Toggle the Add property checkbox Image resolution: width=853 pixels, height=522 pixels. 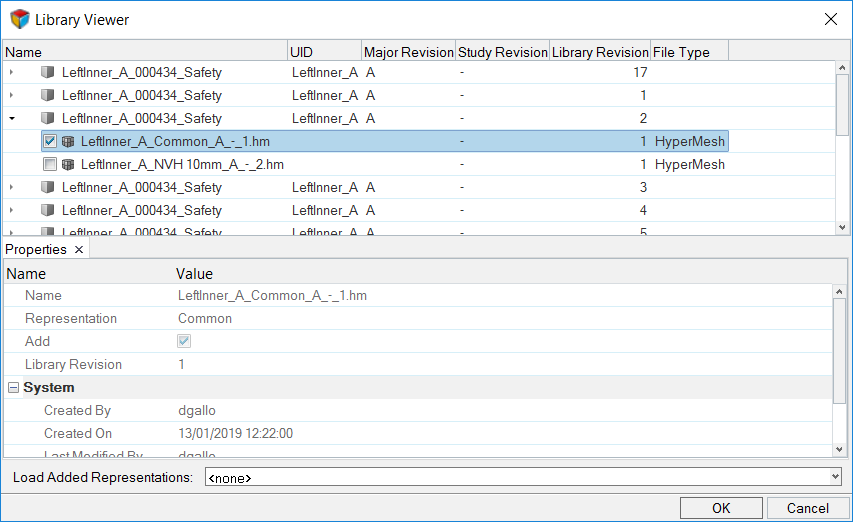(184, 341)
